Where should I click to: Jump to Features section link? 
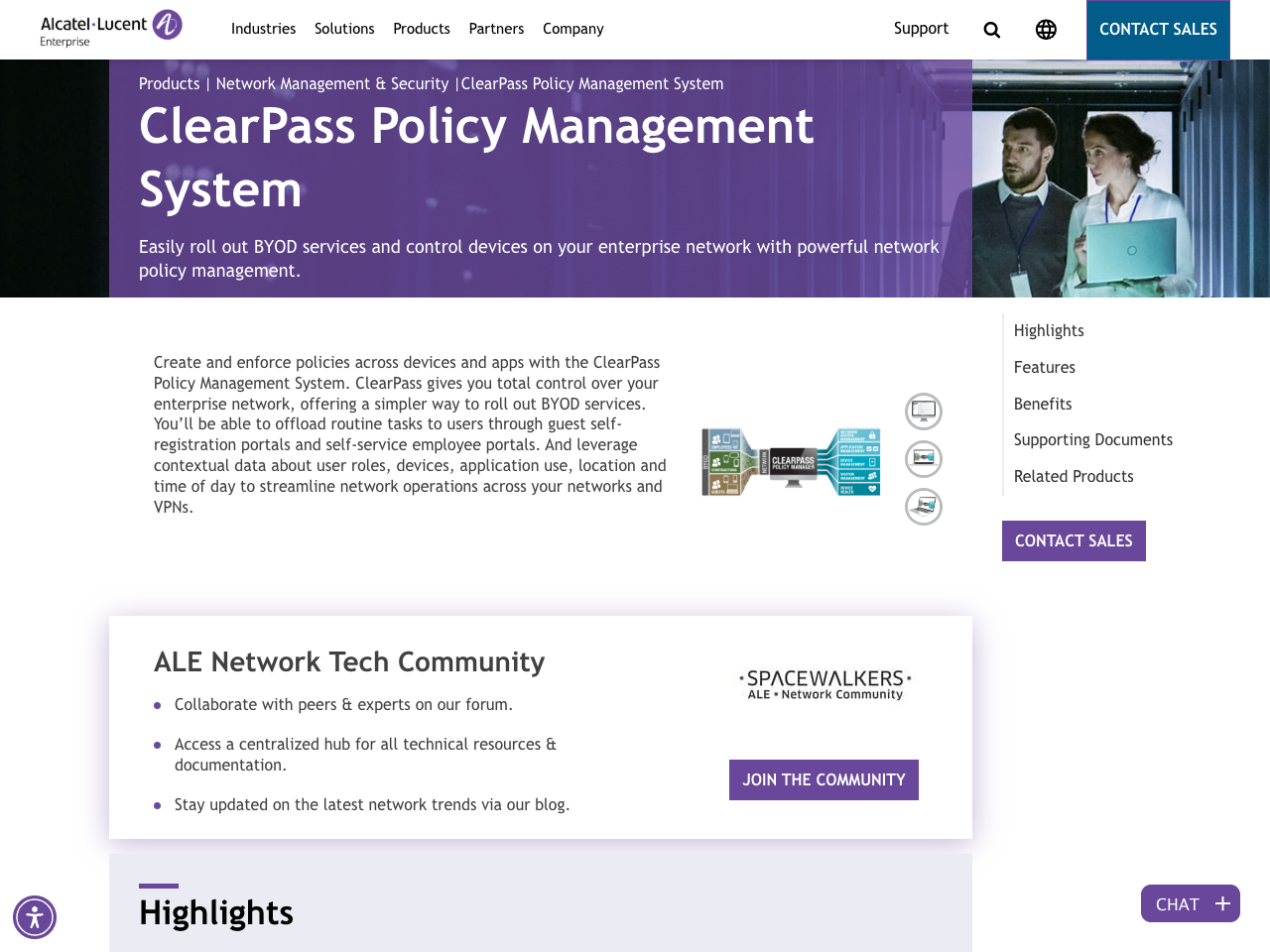click(1045, 367)
